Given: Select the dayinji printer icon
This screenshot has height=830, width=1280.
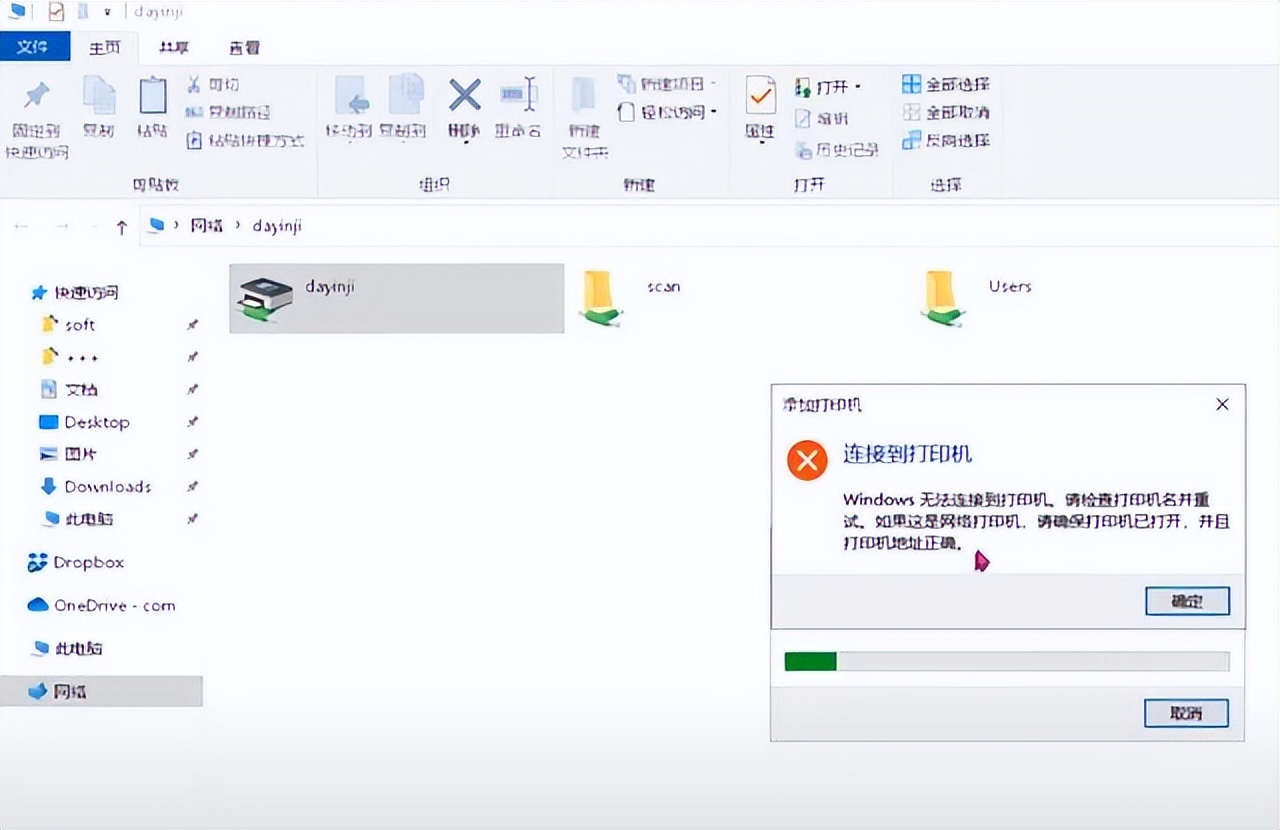Looking at the screenshot, I should point(265,298).
